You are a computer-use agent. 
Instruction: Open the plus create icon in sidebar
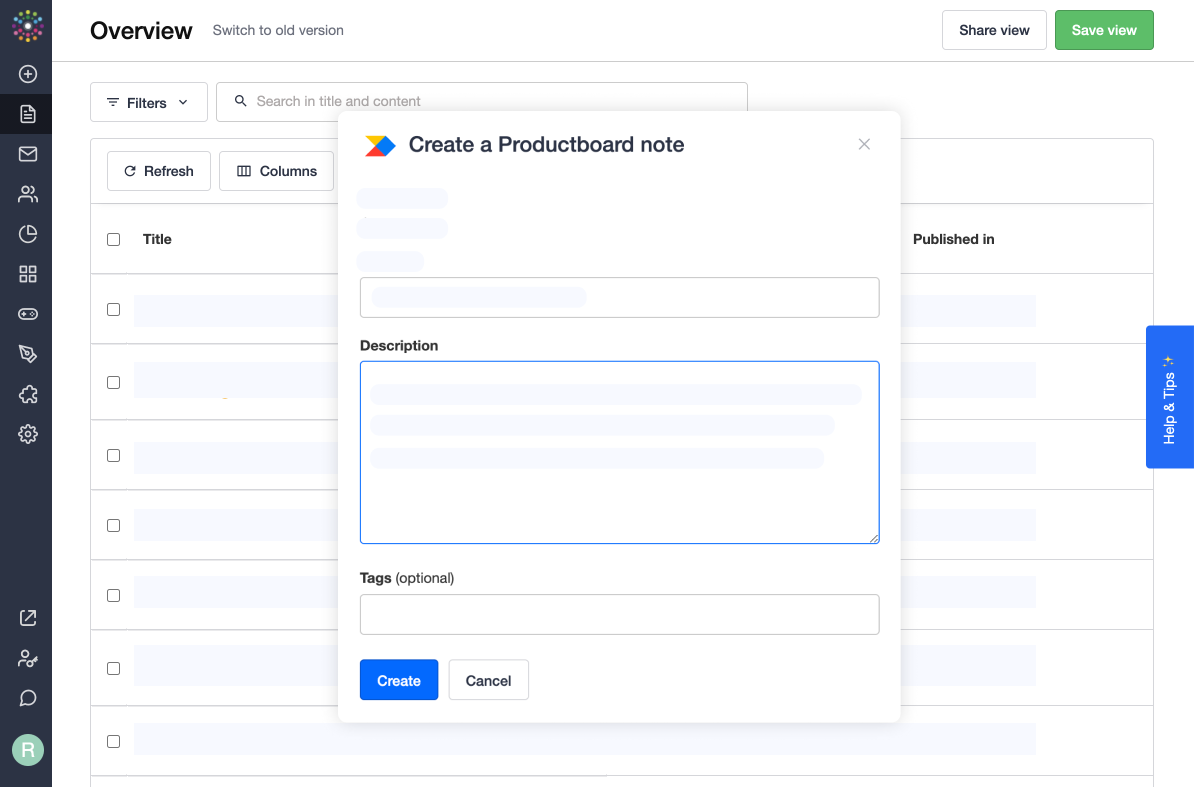pyautogui.click(x=27, y=74)
